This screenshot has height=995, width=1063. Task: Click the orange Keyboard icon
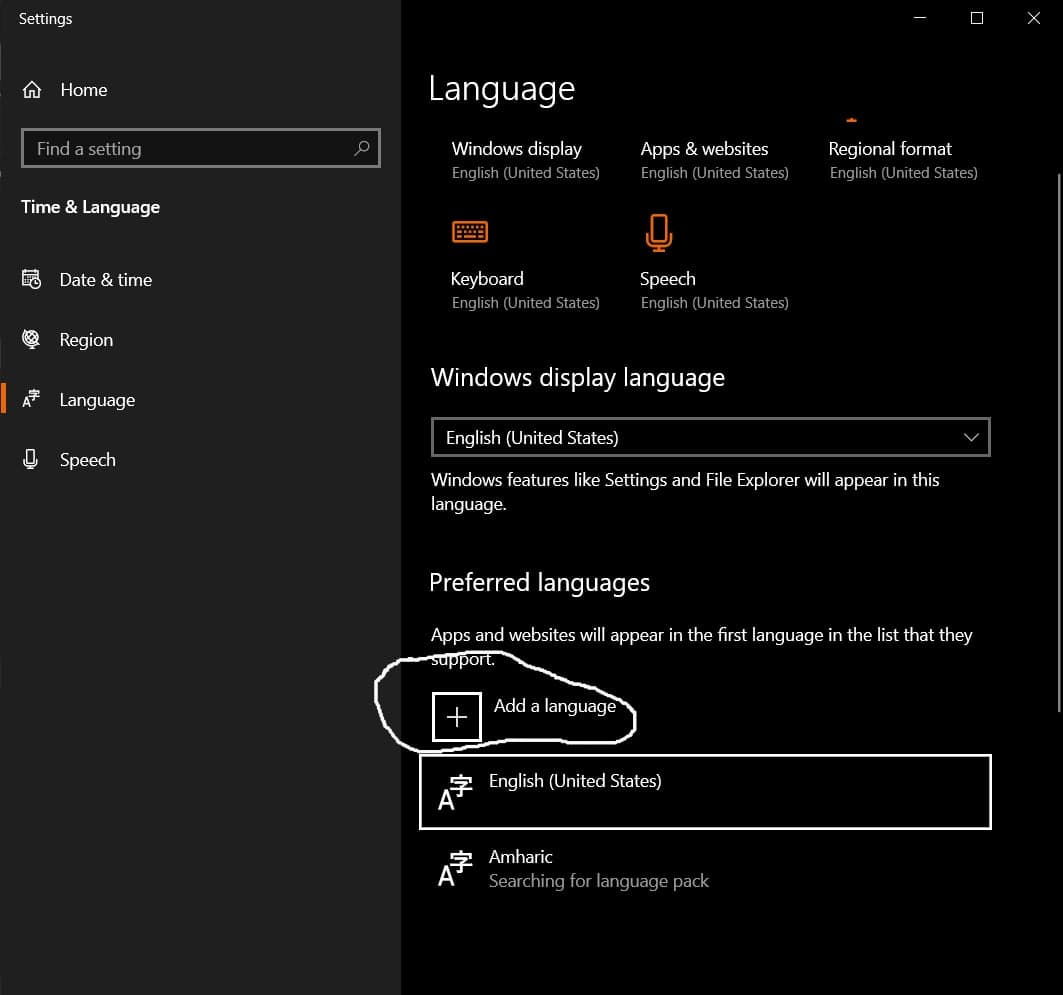(x=470, y=232)
